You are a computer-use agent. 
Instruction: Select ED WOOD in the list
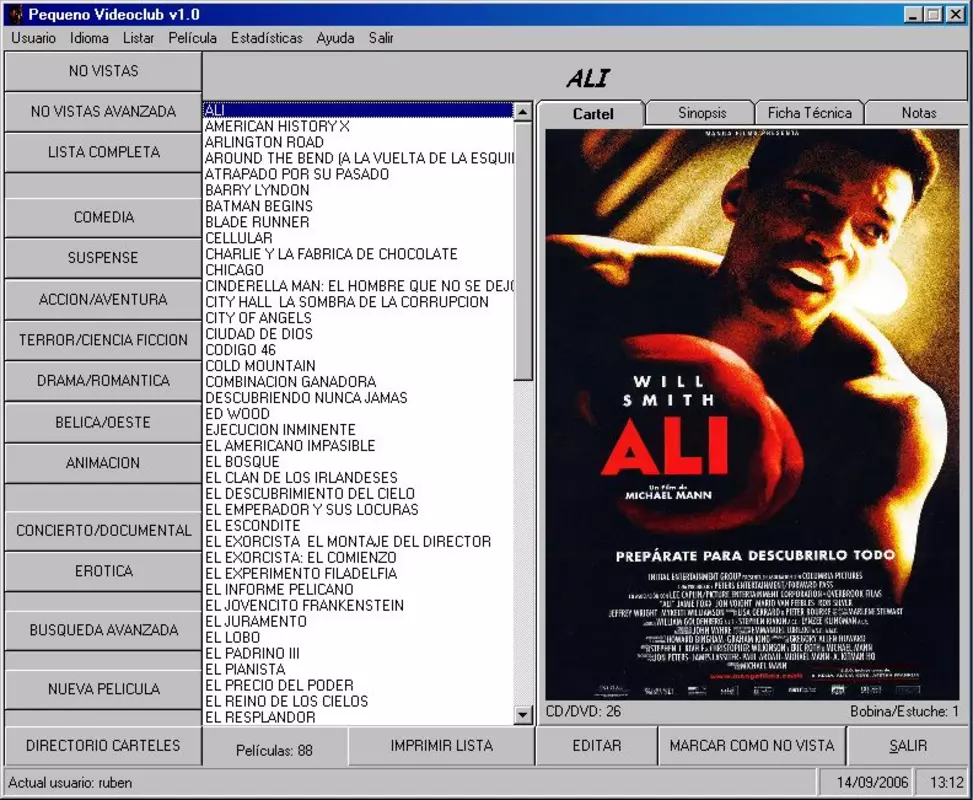click(358, 414)
